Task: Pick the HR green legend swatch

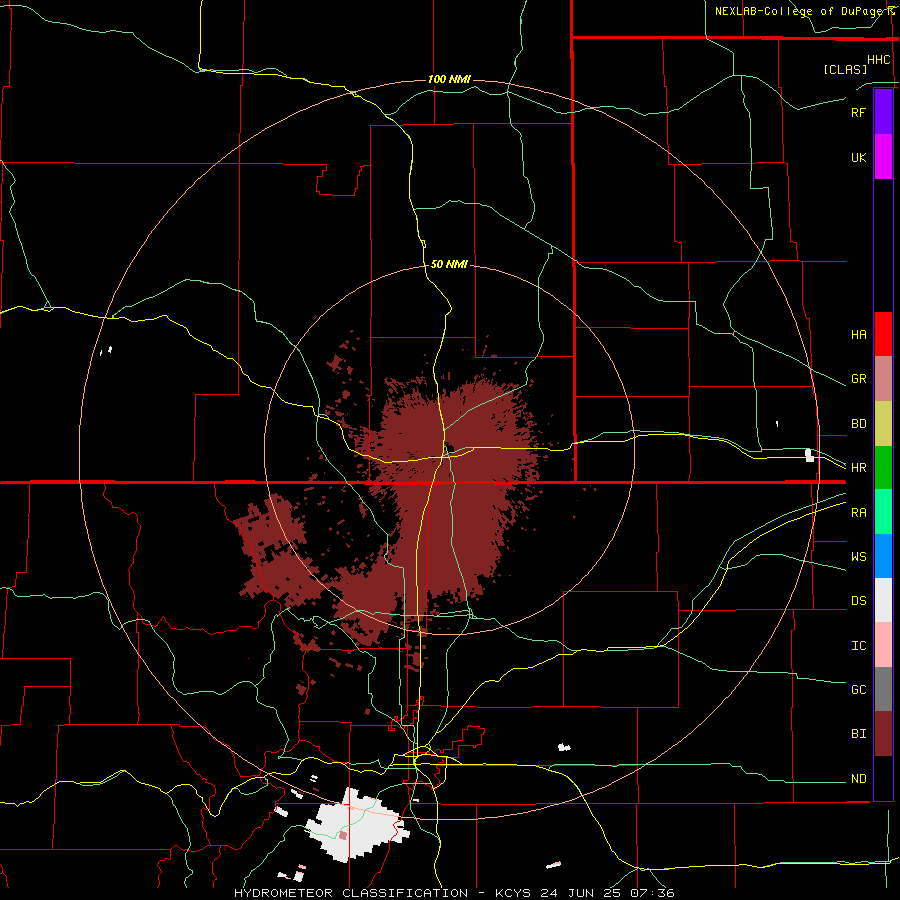Action: point(883,468)
